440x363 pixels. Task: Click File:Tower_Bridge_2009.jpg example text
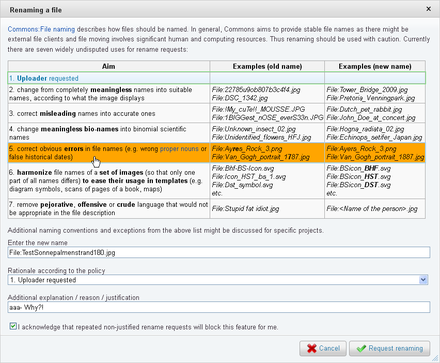tap(367, 90)
